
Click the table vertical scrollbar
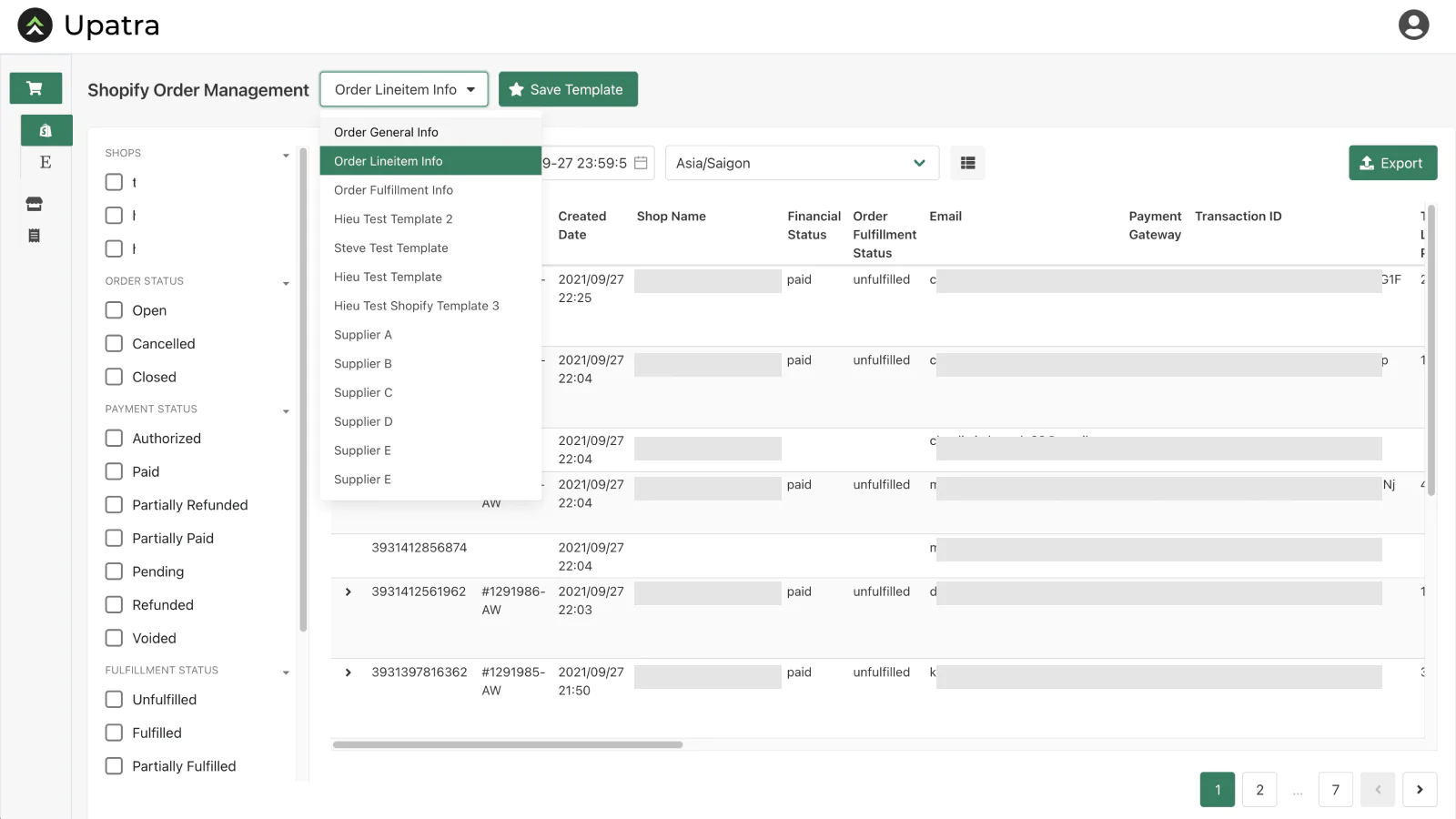point(1431,350)
